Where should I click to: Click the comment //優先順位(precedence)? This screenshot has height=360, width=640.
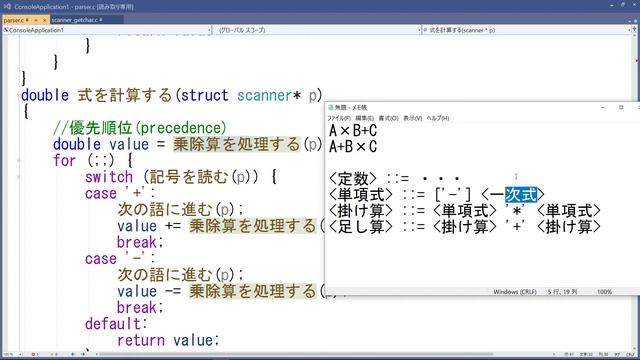140,128
